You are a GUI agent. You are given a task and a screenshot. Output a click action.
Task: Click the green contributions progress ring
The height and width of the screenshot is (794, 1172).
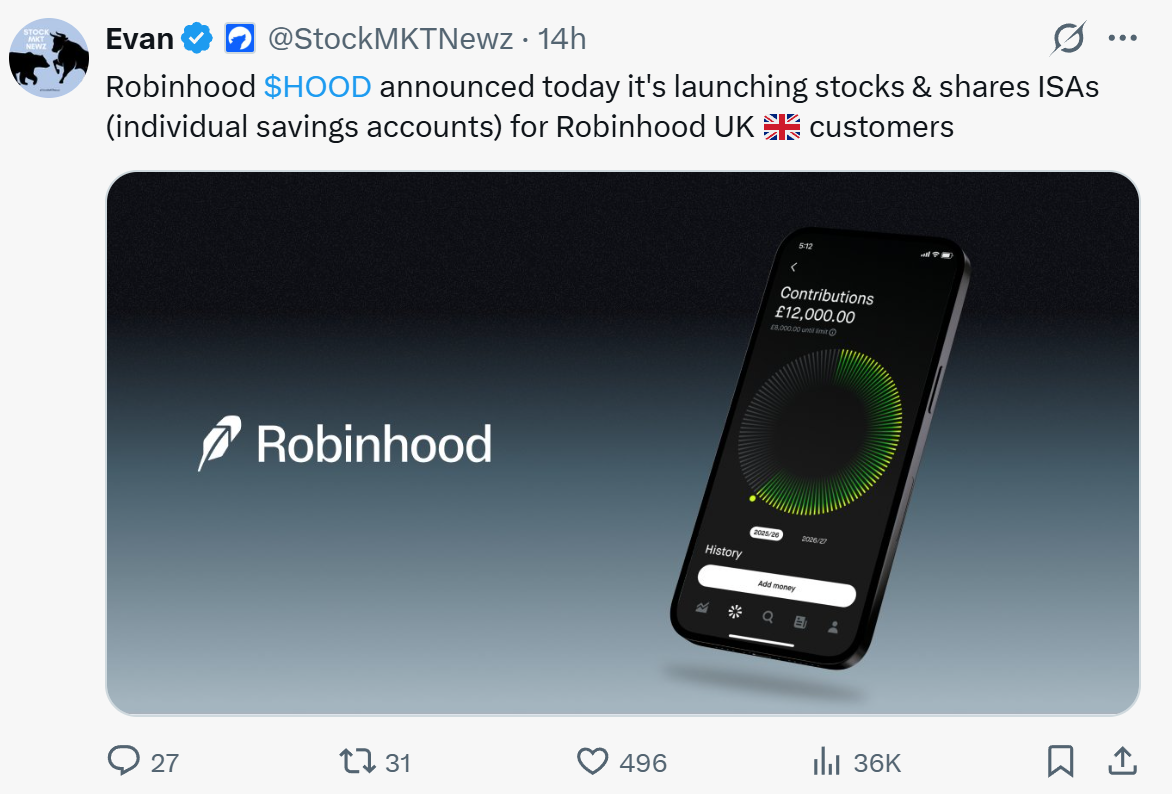(x=820, y=432)
